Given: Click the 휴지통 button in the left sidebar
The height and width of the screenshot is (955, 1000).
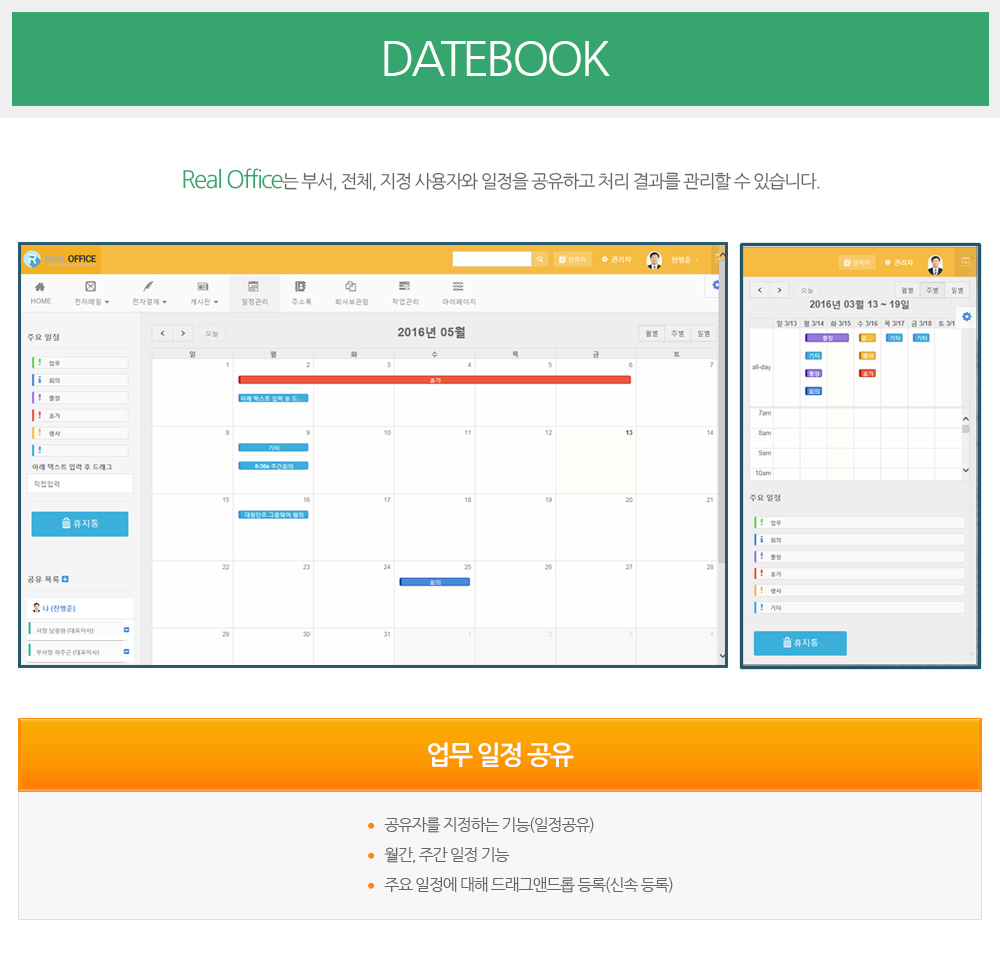Looking at the screenshot, I should 80,523.
